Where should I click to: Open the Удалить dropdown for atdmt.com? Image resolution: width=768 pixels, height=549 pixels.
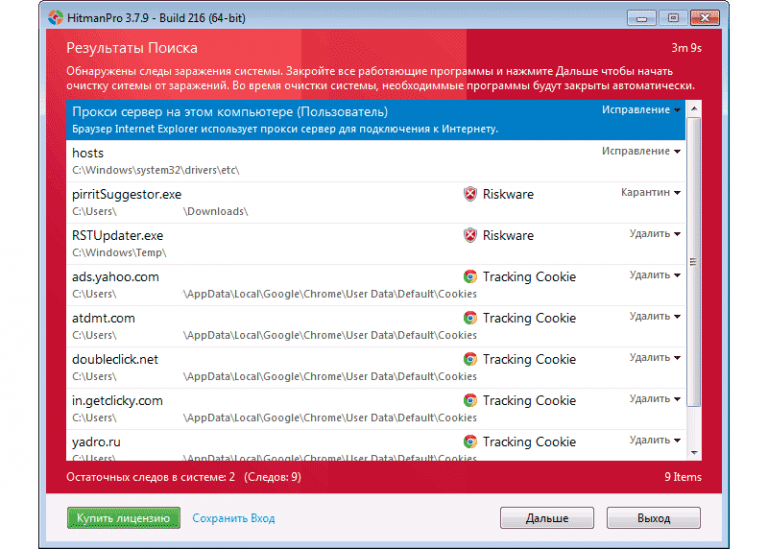pyautogui.click(x=655, y=316)
